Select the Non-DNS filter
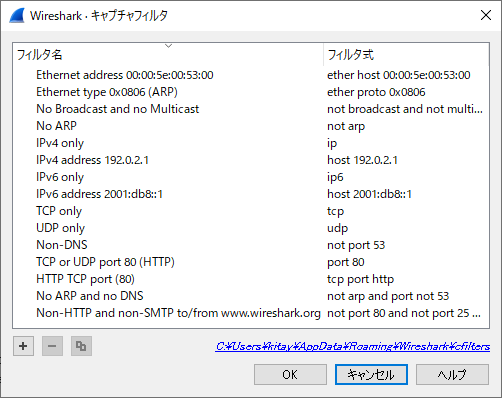Image resolution: width=502 pixels, height=398 pixels. 62,245
